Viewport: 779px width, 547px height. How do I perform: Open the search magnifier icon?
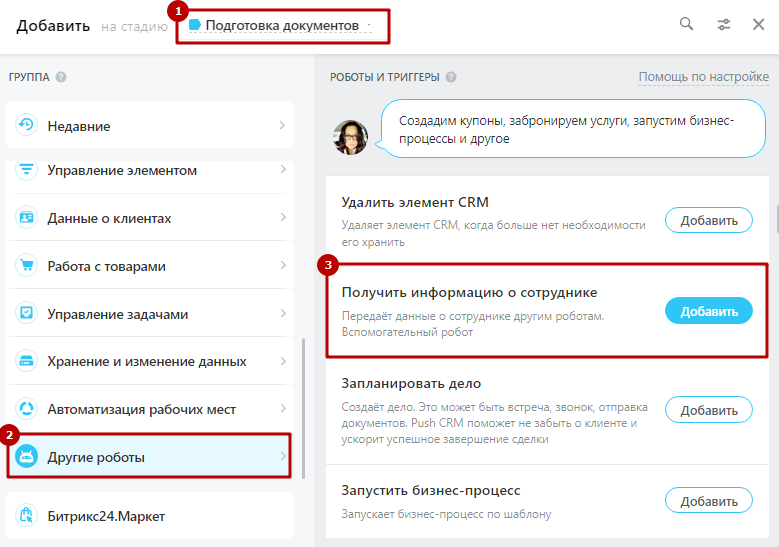click(x=686, y=23)
